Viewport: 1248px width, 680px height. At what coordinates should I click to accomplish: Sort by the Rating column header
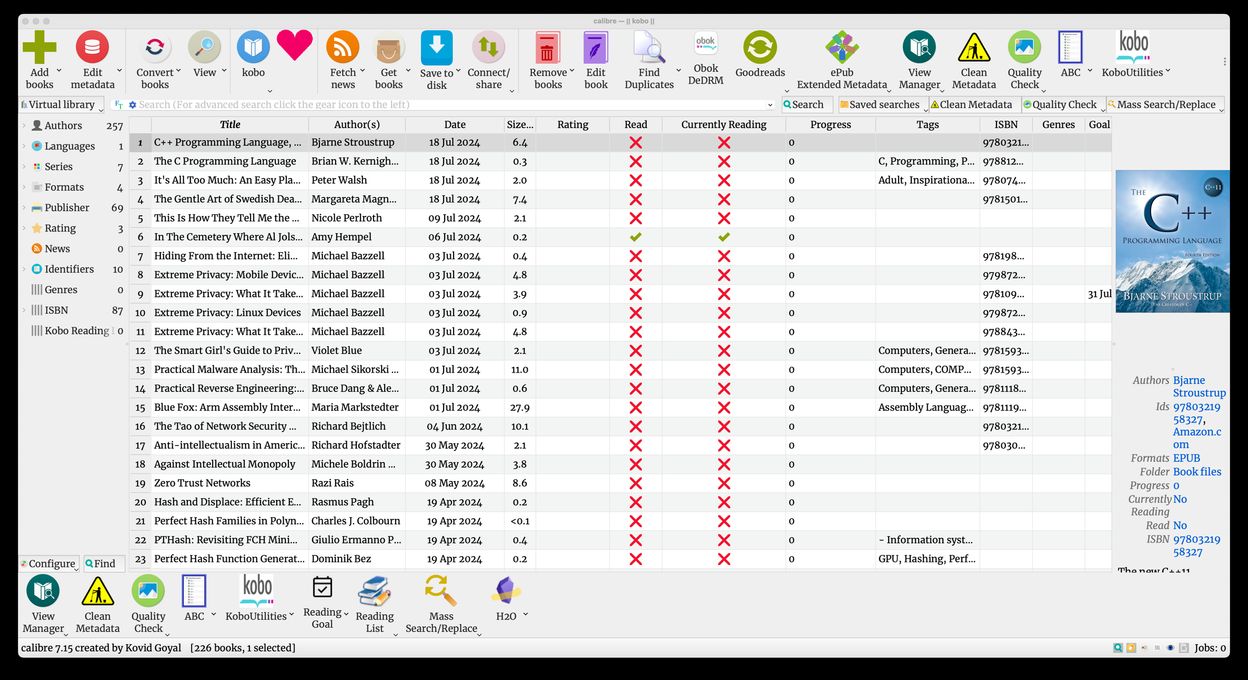pyautogui.click(x=573, y=125)
